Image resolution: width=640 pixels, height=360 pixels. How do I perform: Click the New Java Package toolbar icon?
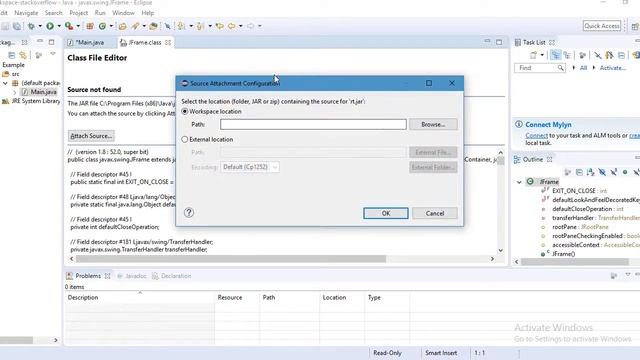(x=90, y=26)
